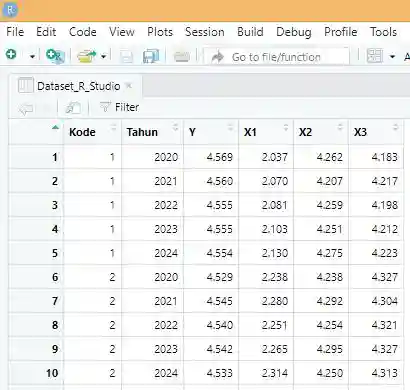
Task: Click X3 value 4.313
Action: [x=384, y=373]
